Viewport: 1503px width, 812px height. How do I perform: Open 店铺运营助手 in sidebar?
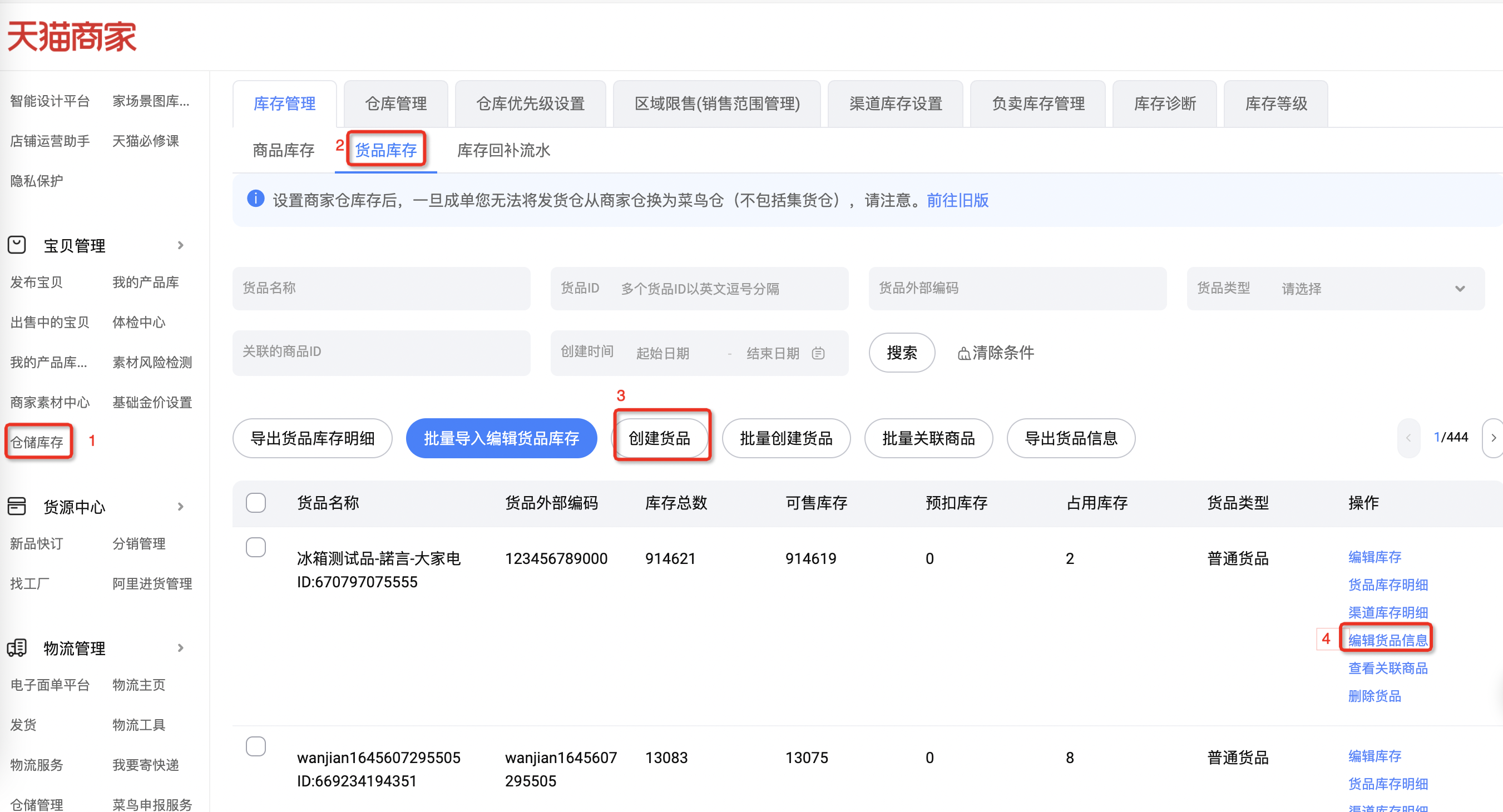[x=50, y=141]
